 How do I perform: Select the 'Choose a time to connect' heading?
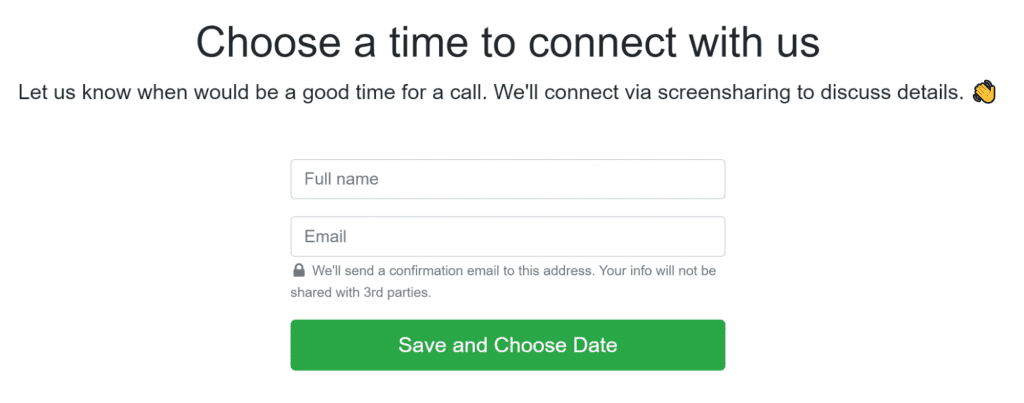coord(507,43)
